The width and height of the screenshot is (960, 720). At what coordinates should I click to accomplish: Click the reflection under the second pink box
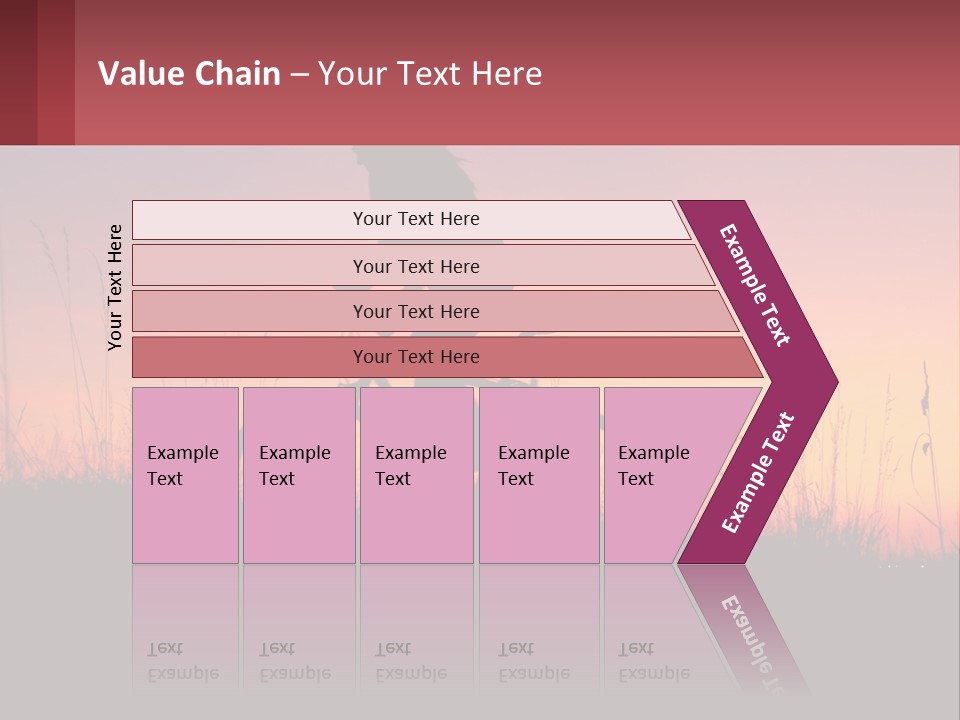298,630
